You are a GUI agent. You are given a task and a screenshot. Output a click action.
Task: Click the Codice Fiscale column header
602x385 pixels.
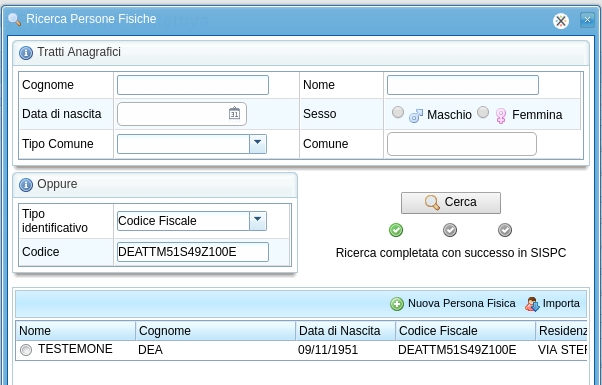point(465,331)
